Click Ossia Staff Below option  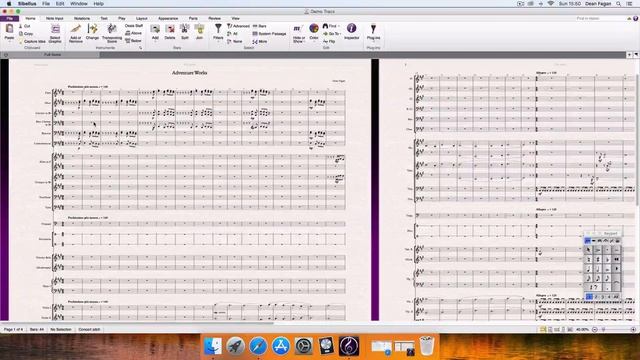[133, 40]
